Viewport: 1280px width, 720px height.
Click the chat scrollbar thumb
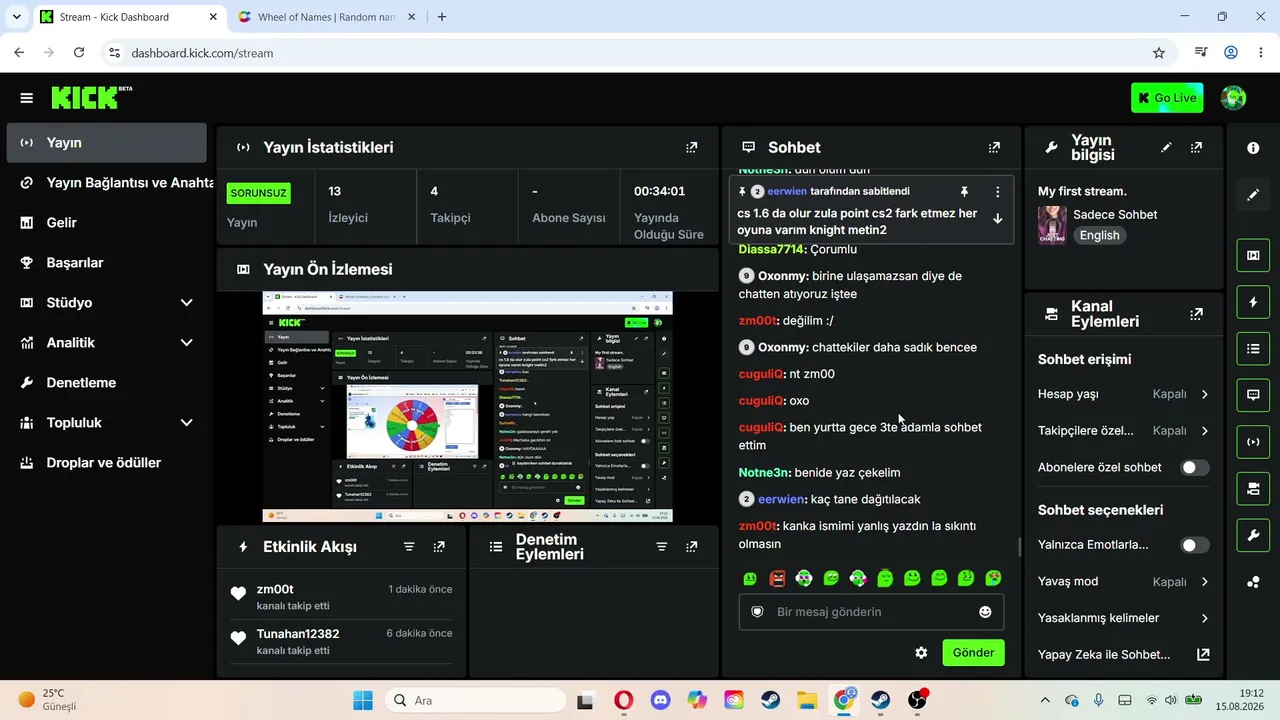click(x=1019, y=547)
